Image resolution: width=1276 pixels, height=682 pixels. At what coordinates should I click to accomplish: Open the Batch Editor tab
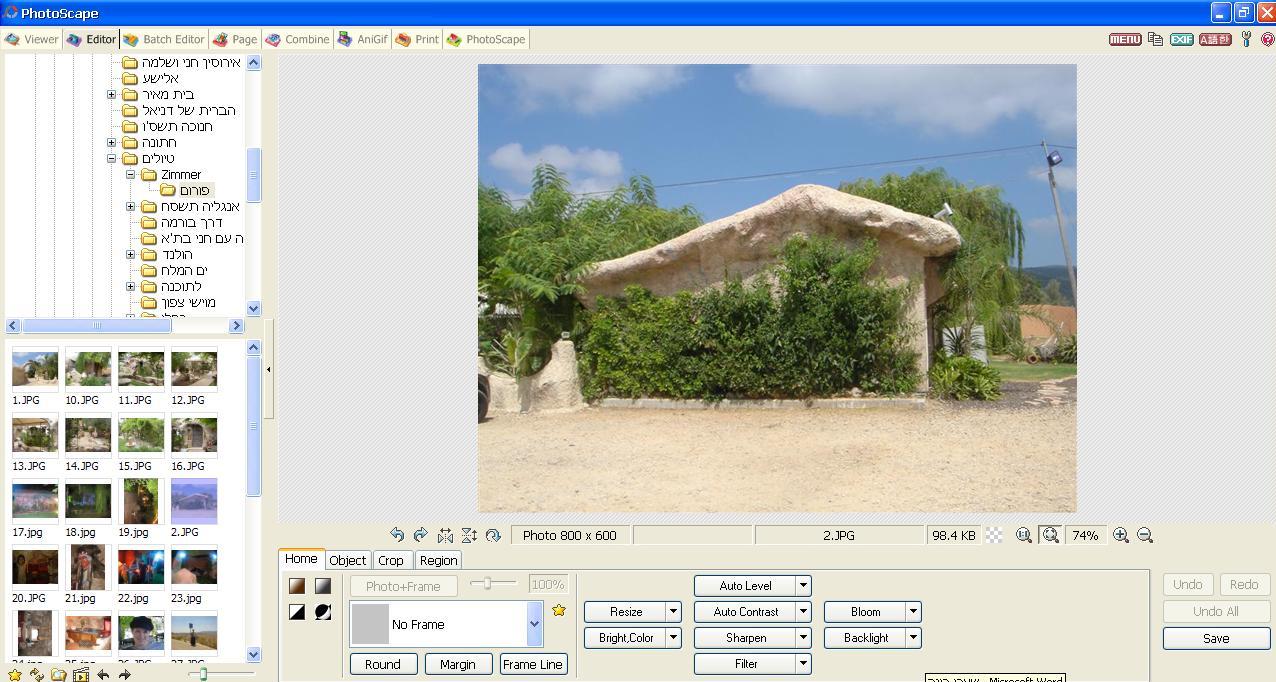(x=164, y=39)
